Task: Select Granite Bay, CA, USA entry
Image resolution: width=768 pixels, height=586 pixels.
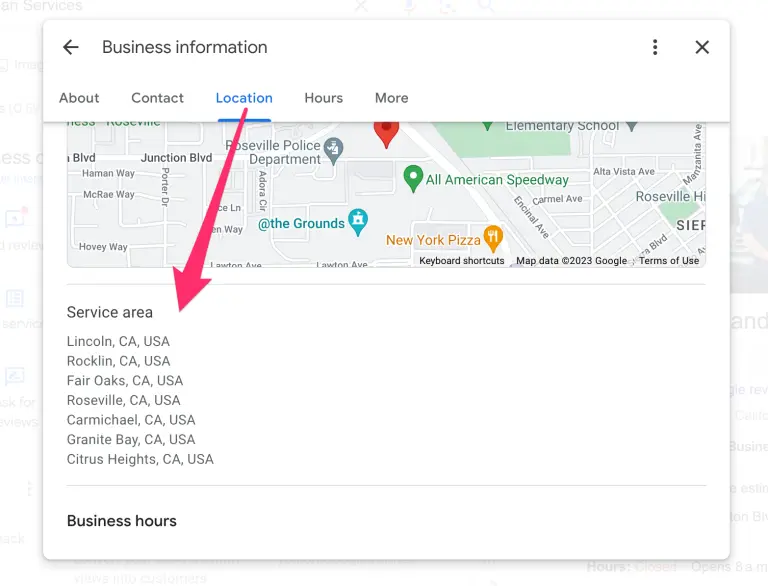Action: pyautogui.click(x=131, y=439)
